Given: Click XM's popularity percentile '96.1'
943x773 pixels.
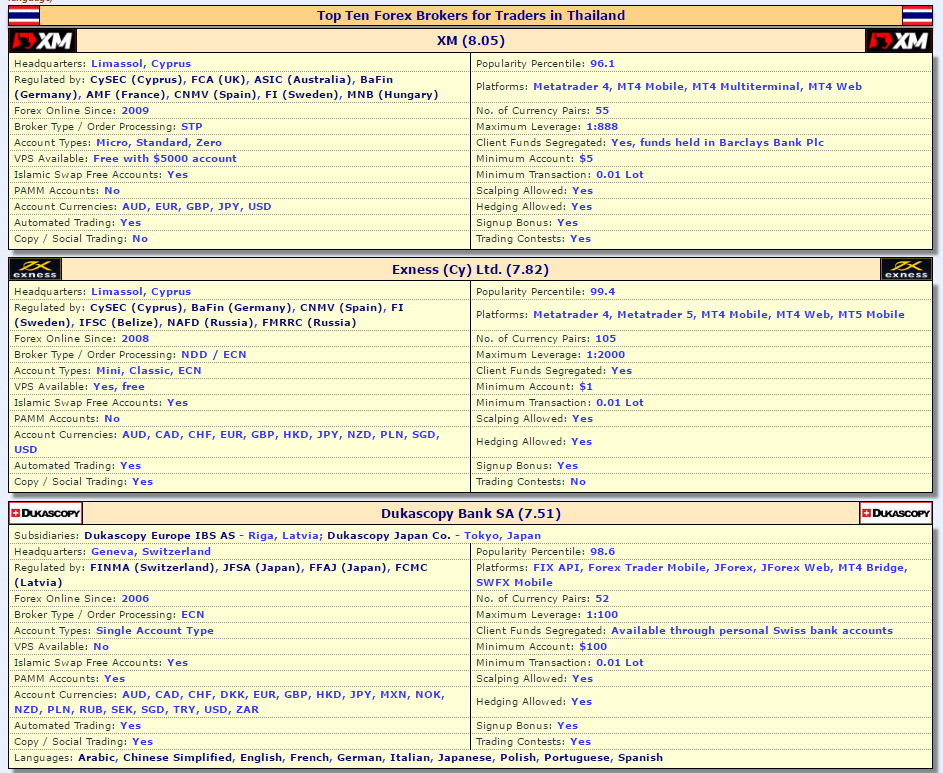Looking at the screenshot, I should [x=602, y=64].
